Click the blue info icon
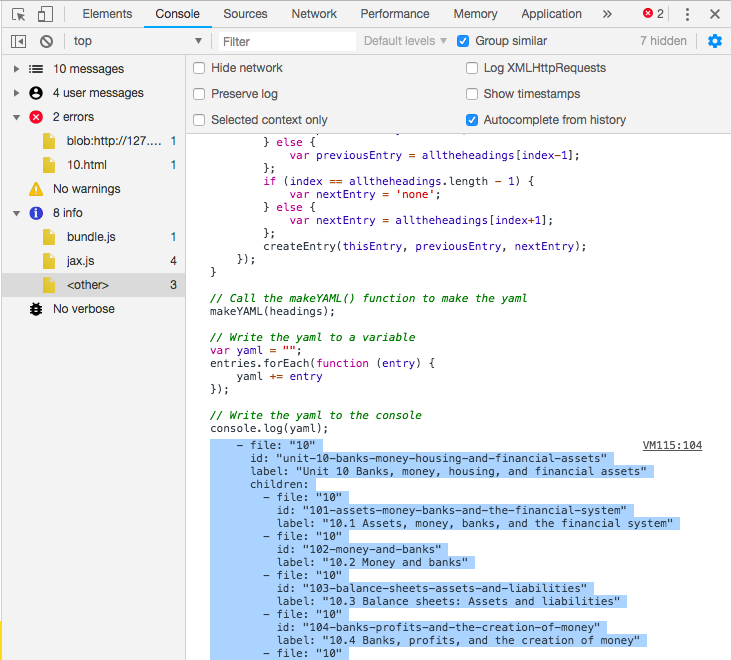The image size is (731, 660). coord(36,213)
